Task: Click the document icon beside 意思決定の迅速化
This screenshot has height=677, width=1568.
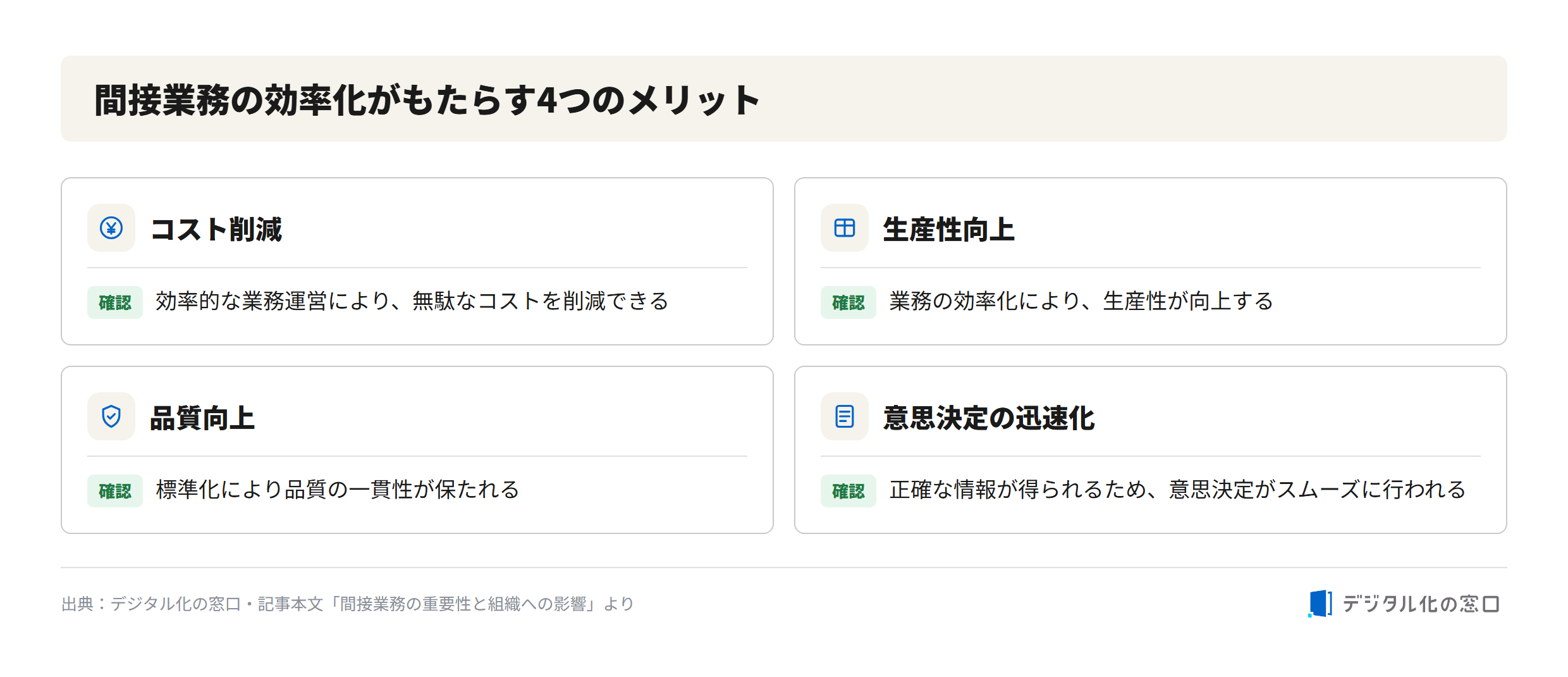Action: 845,416
